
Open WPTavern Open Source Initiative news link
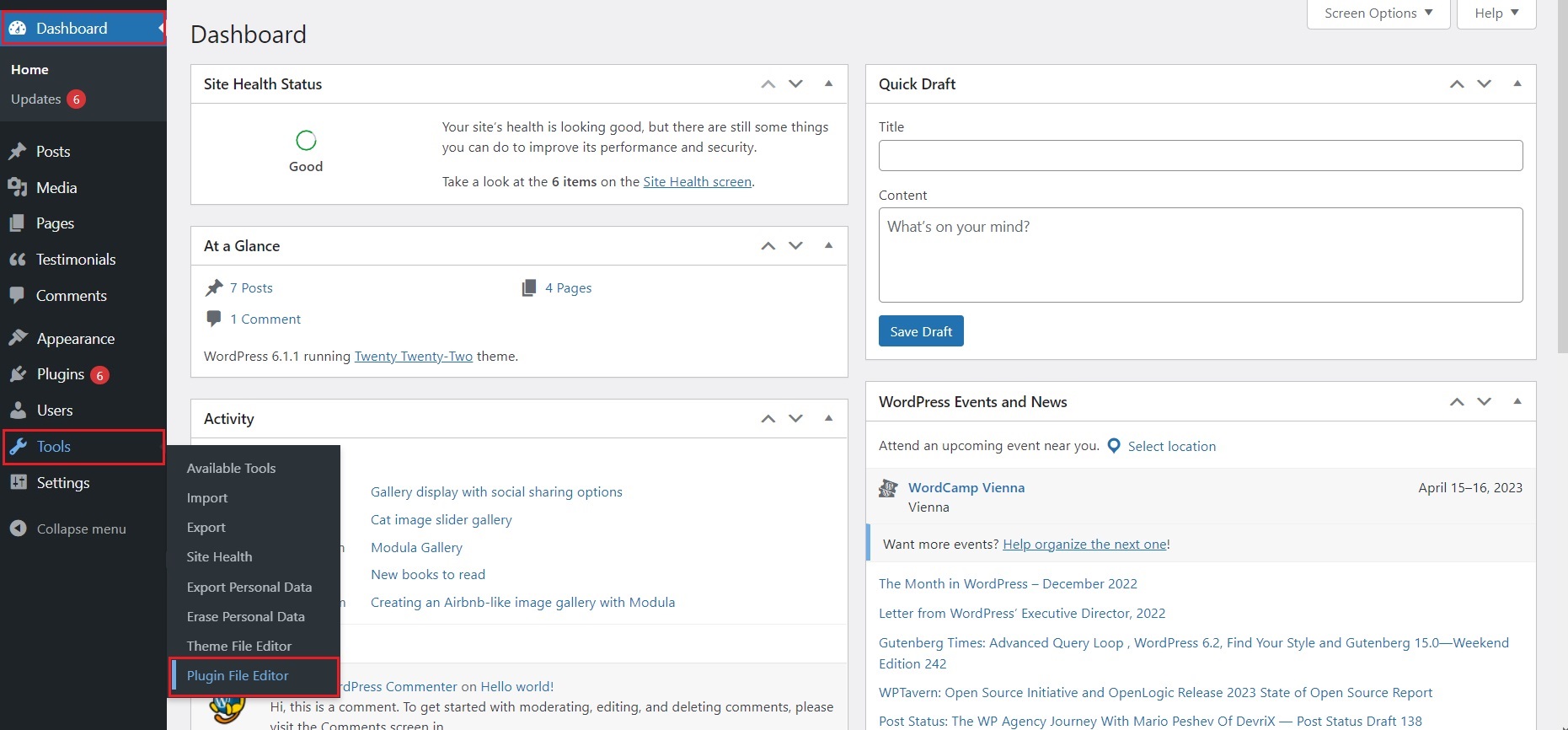coord(1155,693)
